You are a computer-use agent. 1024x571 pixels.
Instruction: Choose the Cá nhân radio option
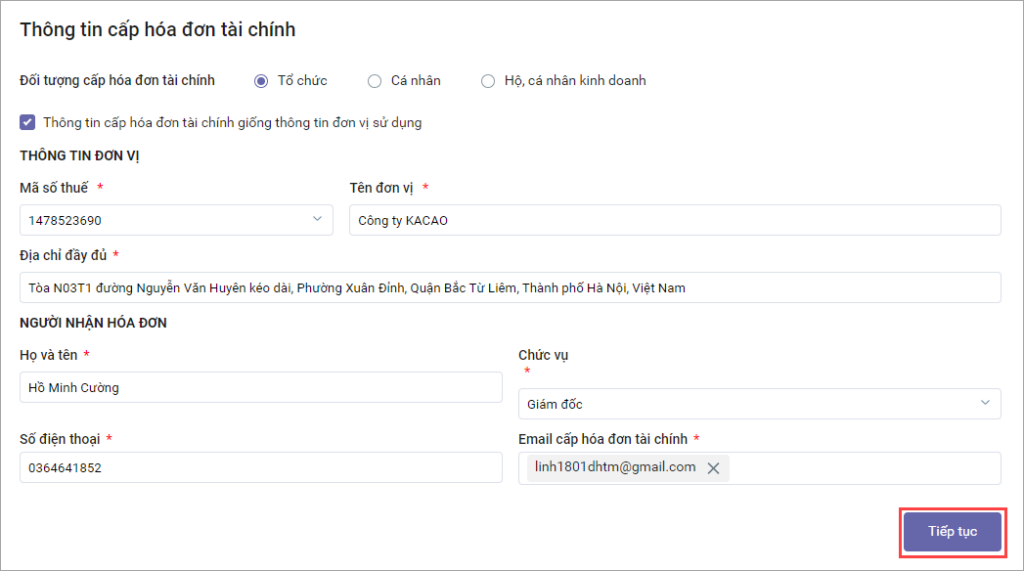tap(374, 81)
